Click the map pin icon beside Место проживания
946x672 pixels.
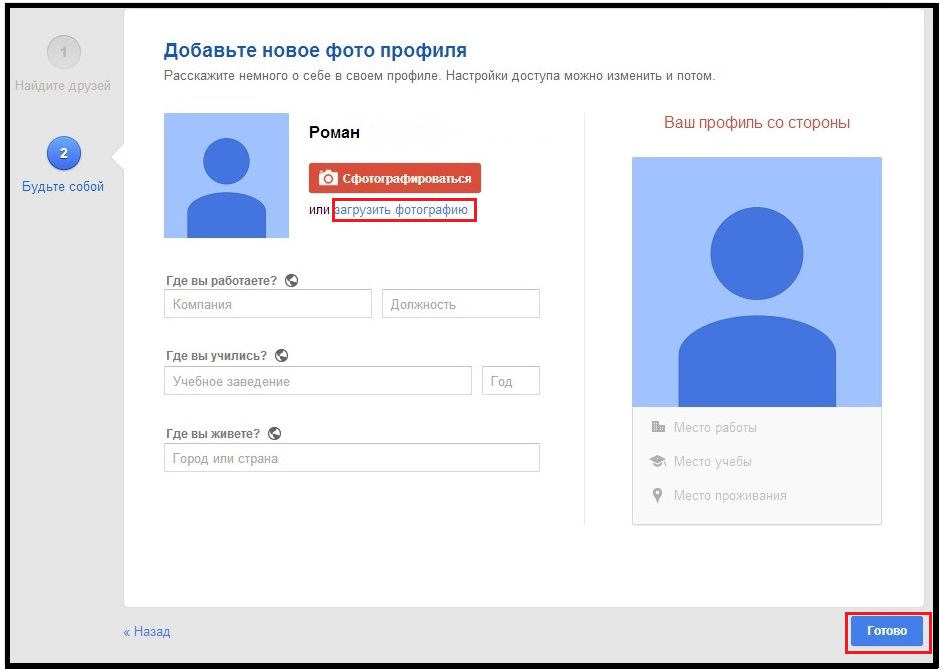tap(658, 495)
